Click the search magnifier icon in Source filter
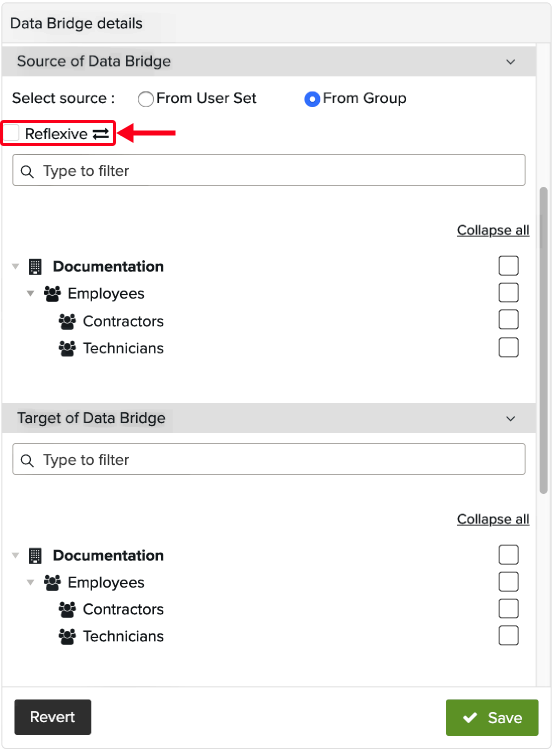This screenshot has height=750, width=553. 27,171
